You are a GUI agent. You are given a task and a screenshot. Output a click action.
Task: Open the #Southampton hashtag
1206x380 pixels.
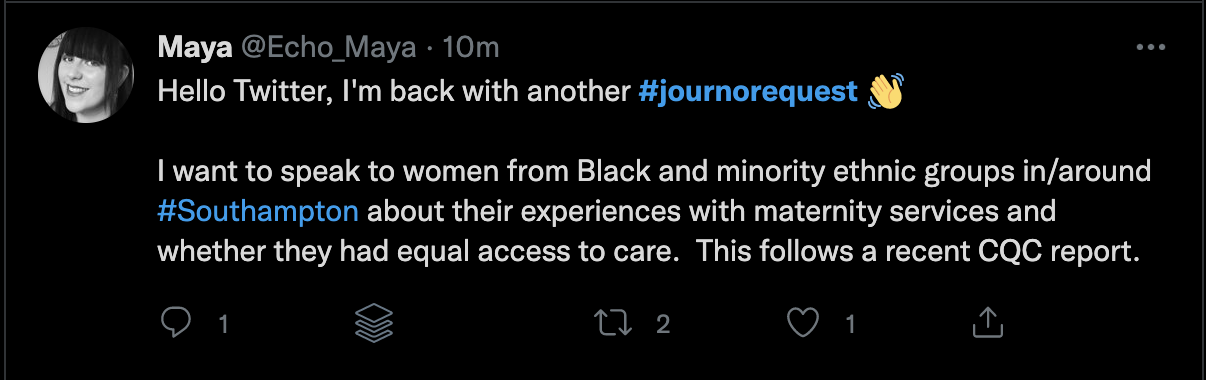pyautogui.click(x=258, y=212)
